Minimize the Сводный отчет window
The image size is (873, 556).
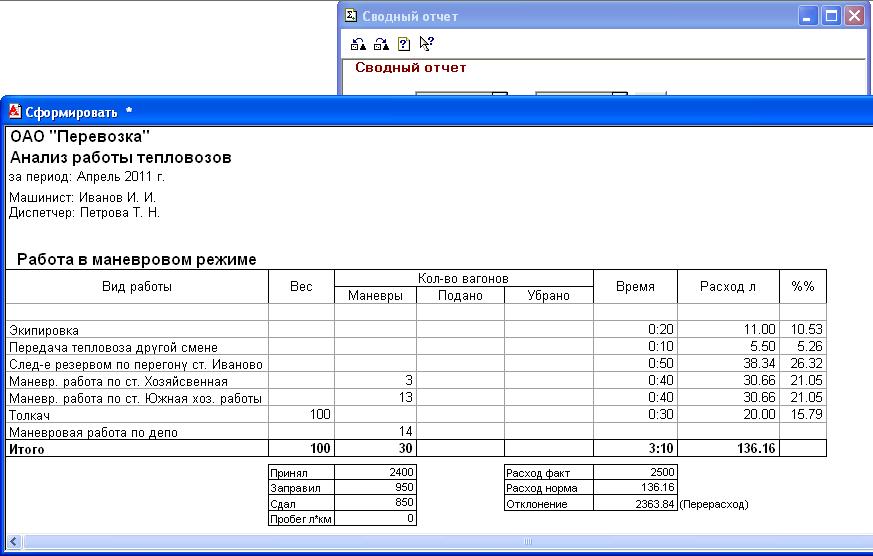point(806,16)
